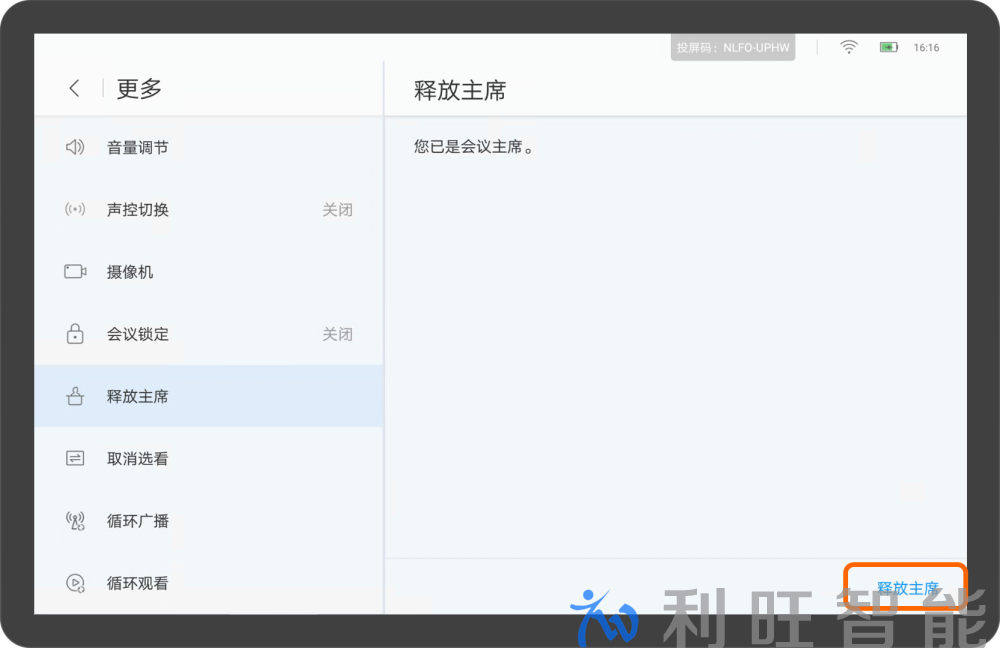The height and width of the screenshot is (648, 1000).
Task: Select 循环广播 menu entry
Action: point(209,520)
